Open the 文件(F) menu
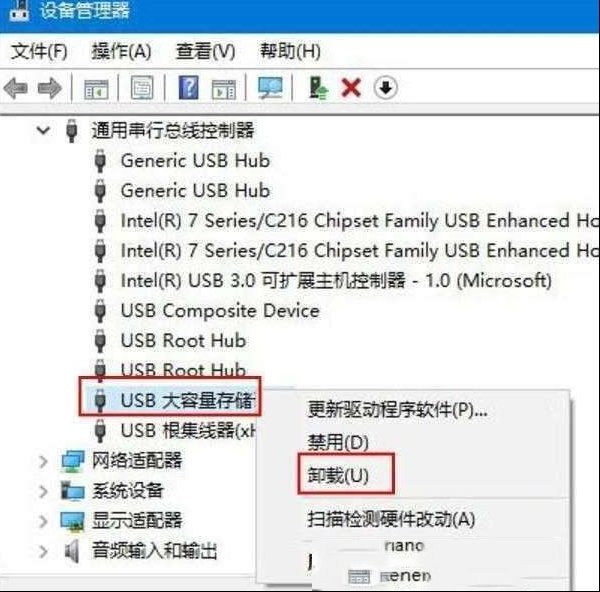600x592 pixels. 39,51
